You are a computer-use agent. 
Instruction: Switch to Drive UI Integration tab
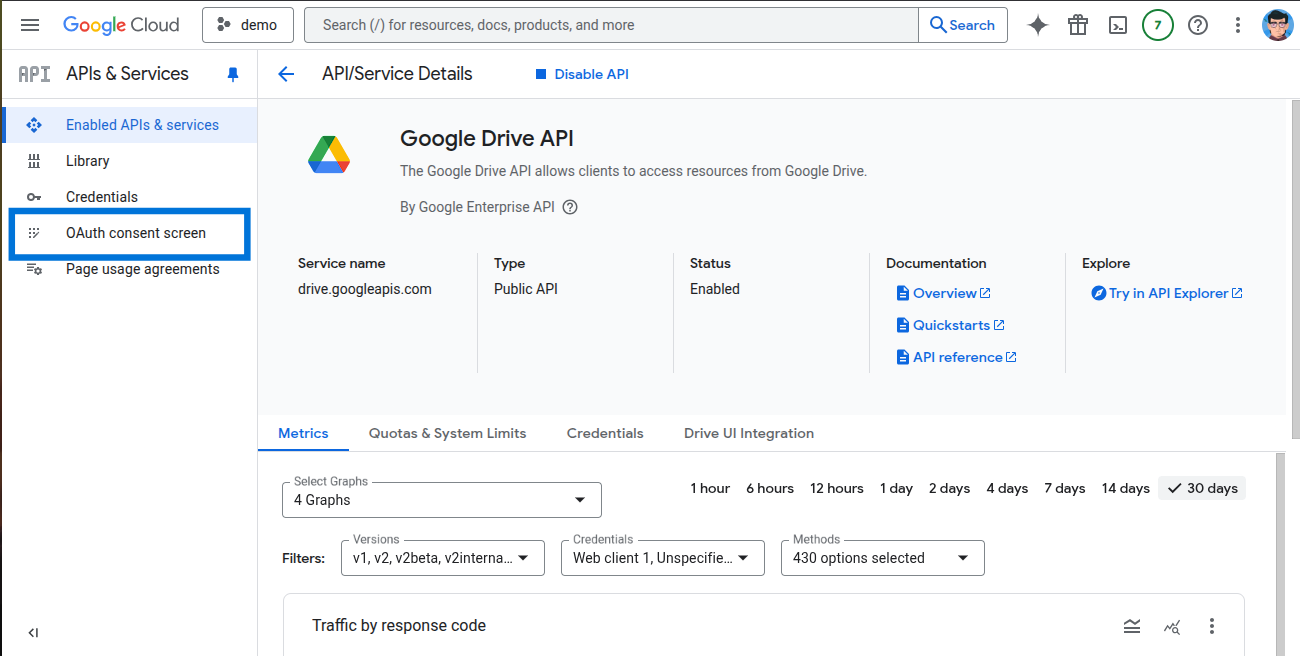(x=749, y=433)
